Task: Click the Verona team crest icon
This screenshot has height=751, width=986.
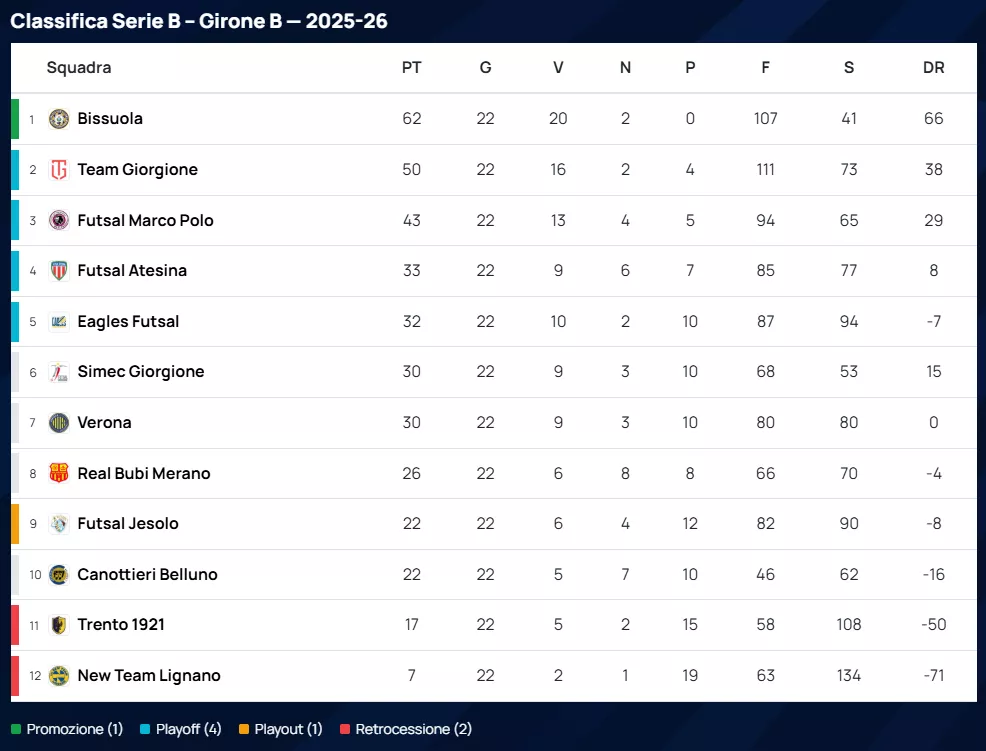Action: click(59, 423)
